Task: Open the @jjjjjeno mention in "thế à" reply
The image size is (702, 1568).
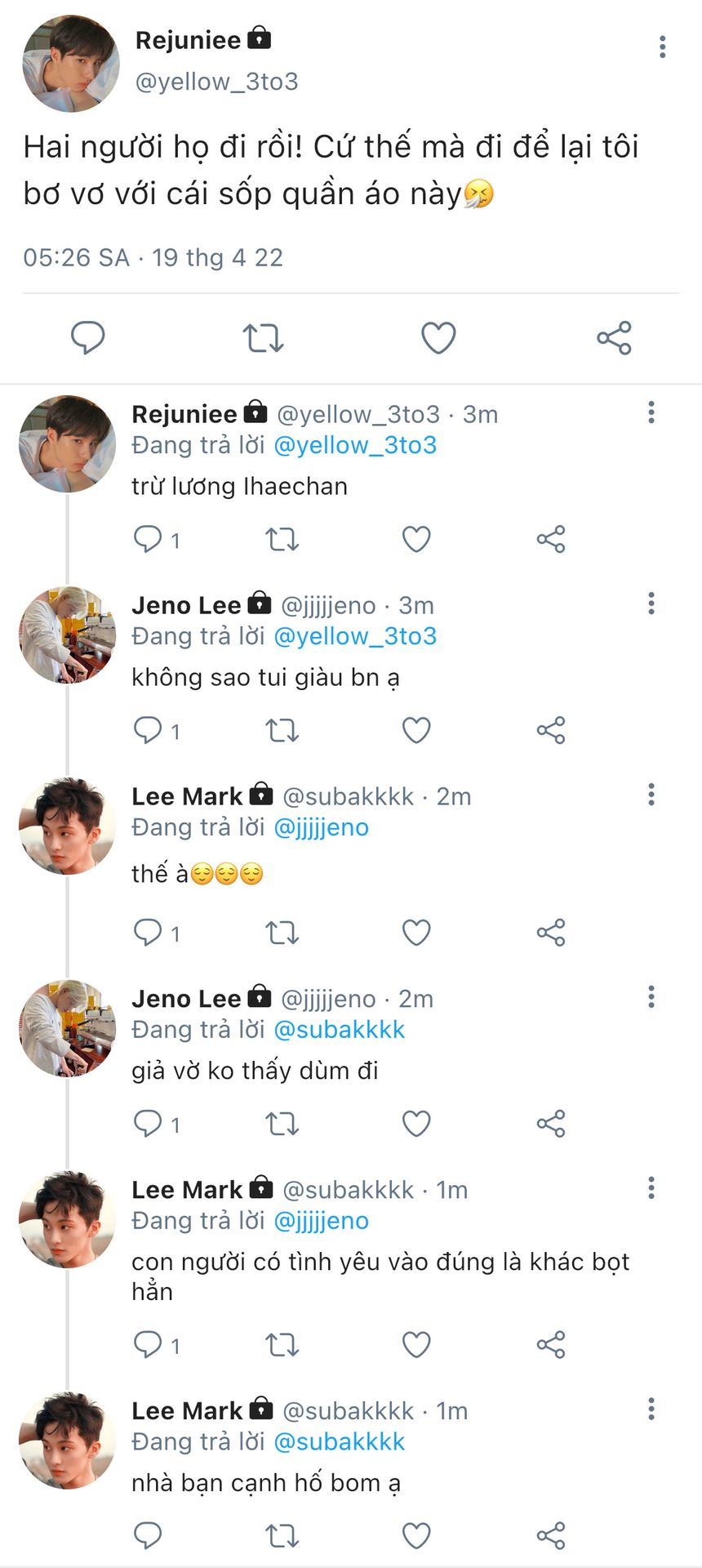Action: pyautogui.click(x=321, y=827)
